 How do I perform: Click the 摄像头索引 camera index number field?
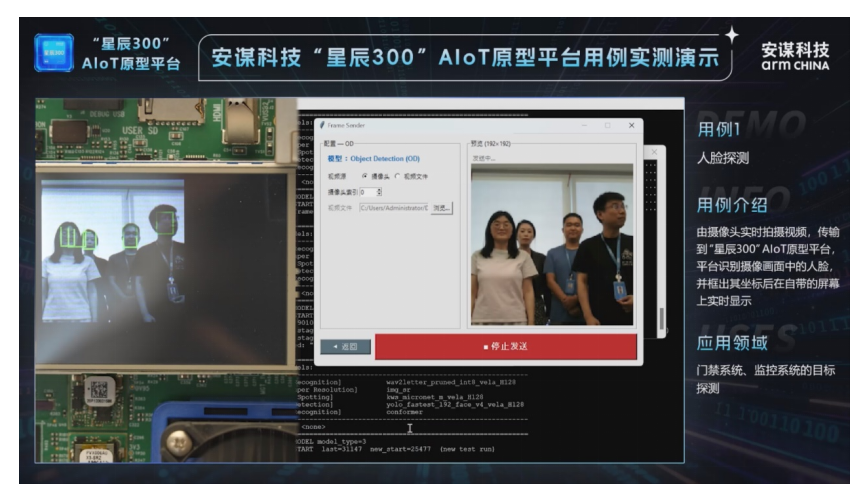[368, 192]
